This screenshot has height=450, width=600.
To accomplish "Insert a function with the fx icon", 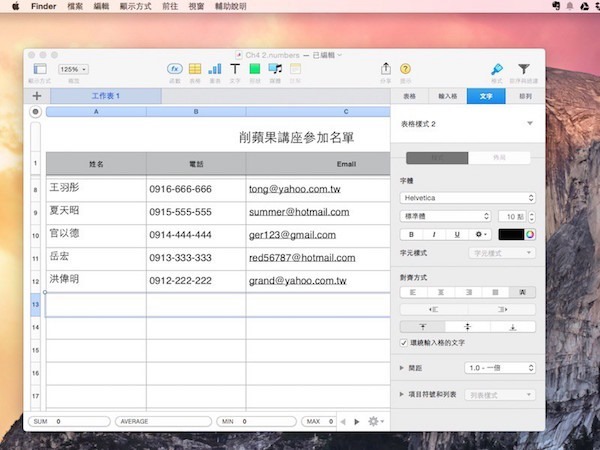I will 175,69.
